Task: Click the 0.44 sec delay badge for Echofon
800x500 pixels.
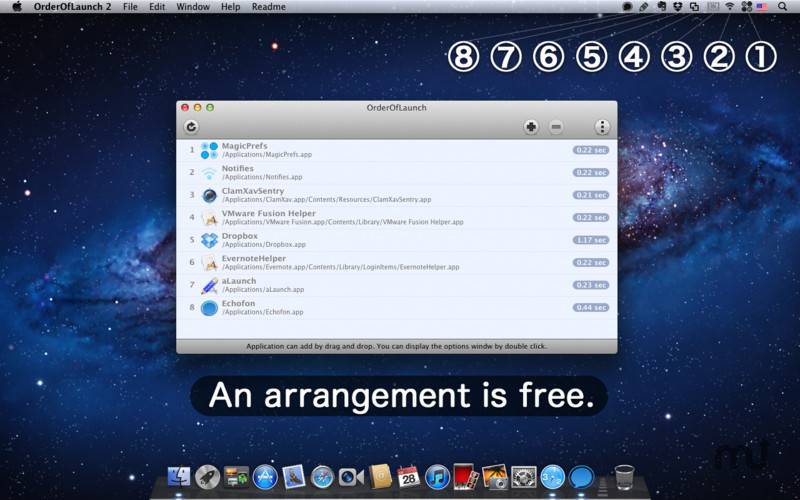Action: click(x=591, y=307)
